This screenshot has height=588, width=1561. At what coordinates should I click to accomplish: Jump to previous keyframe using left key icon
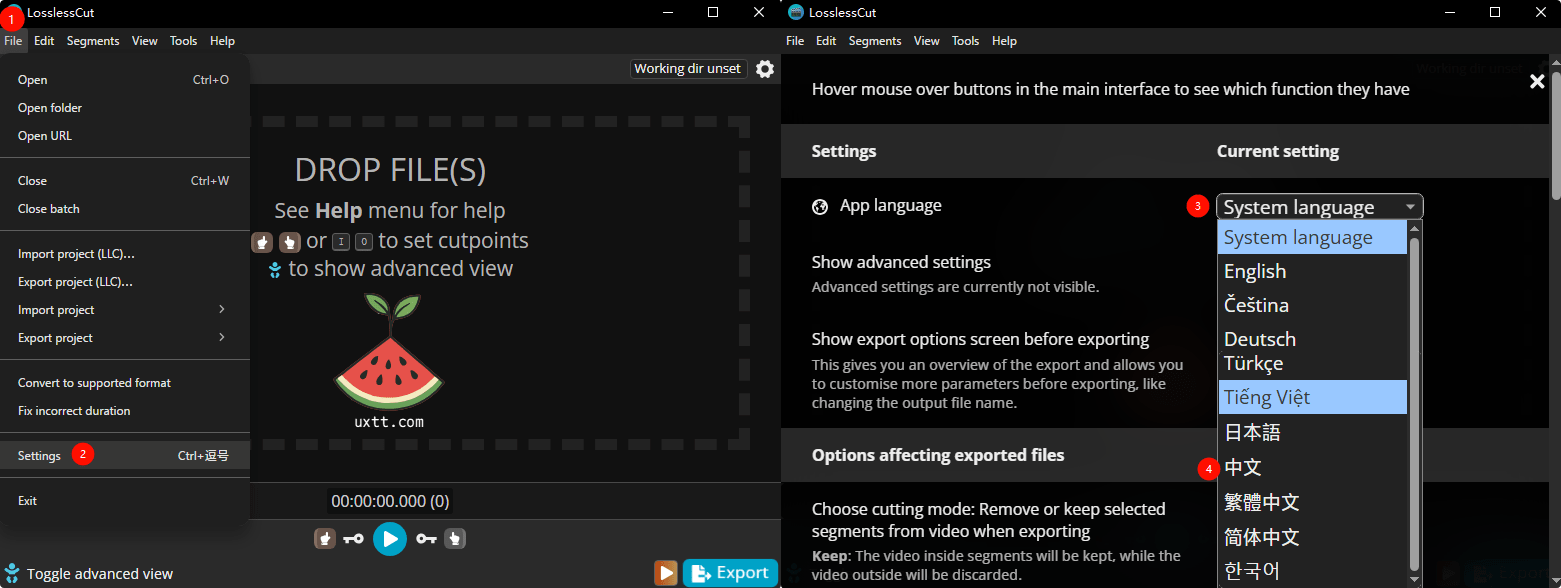(x=353, y=539)
